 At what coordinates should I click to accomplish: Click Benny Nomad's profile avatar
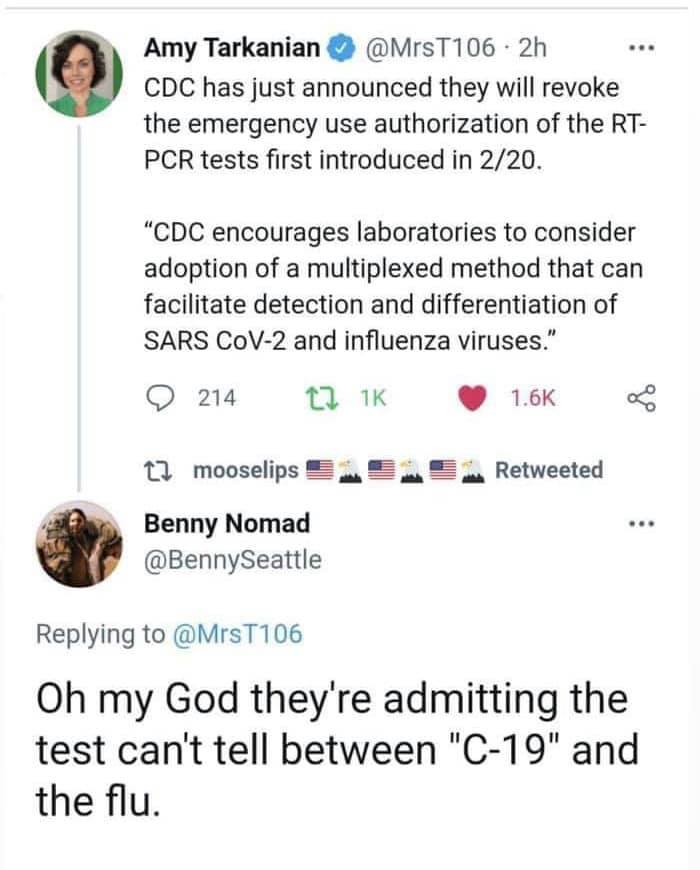[x=79, y=544]
